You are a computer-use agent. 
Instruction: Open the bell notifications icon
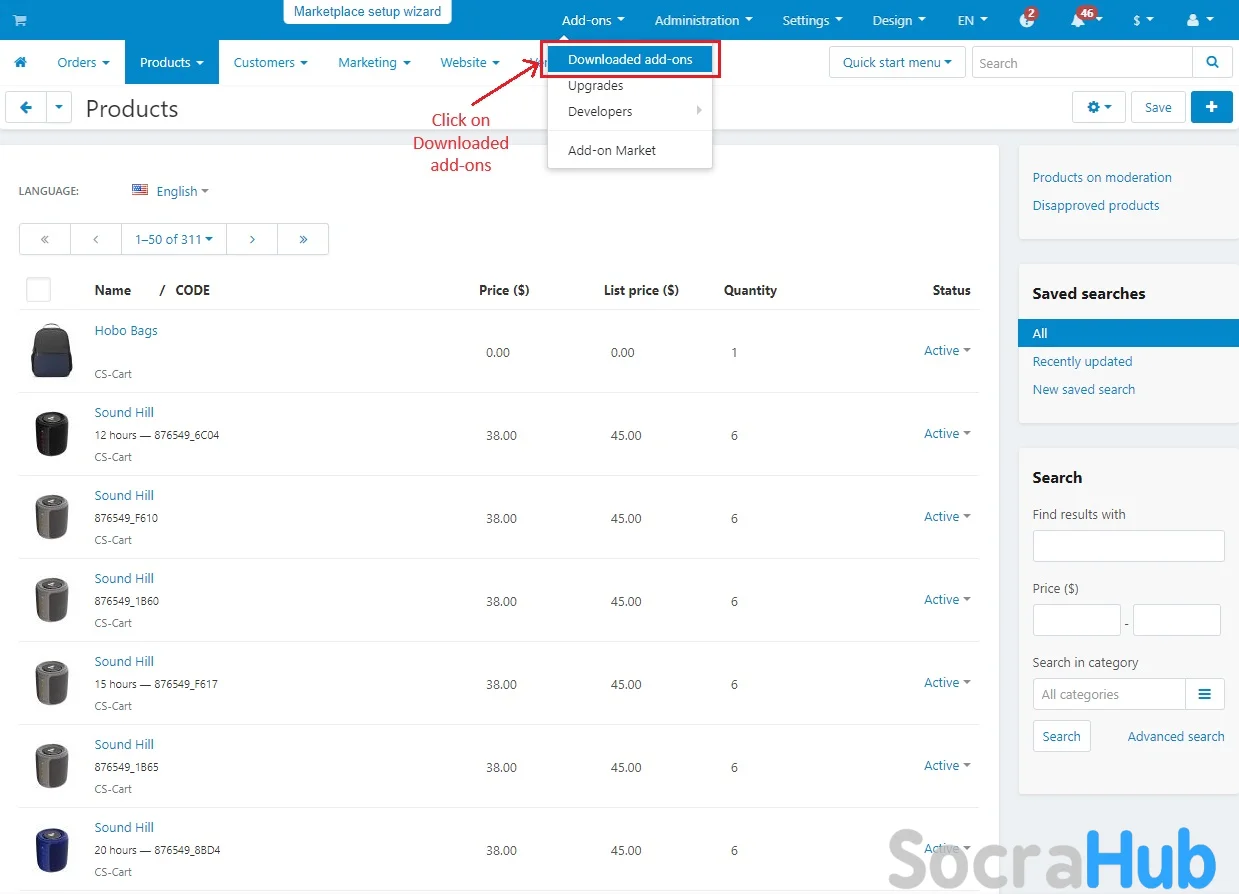tap(1079, 20)
